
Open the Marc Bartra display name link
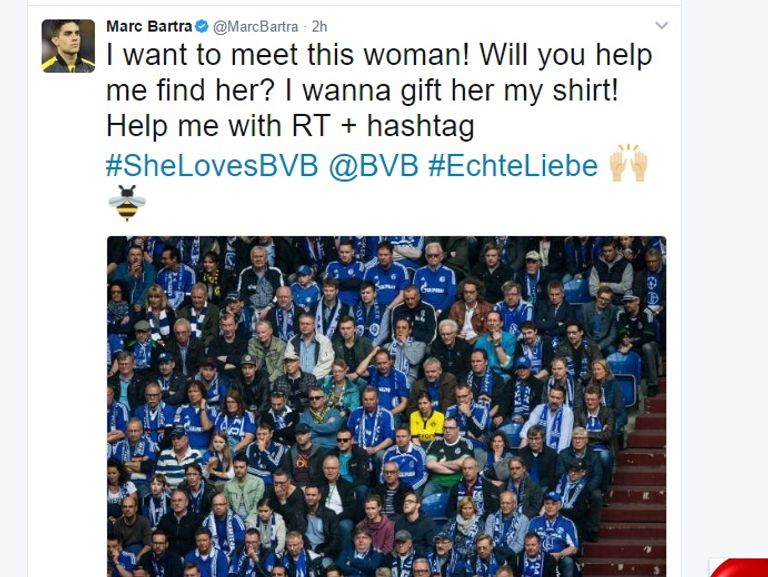[149, 26]
